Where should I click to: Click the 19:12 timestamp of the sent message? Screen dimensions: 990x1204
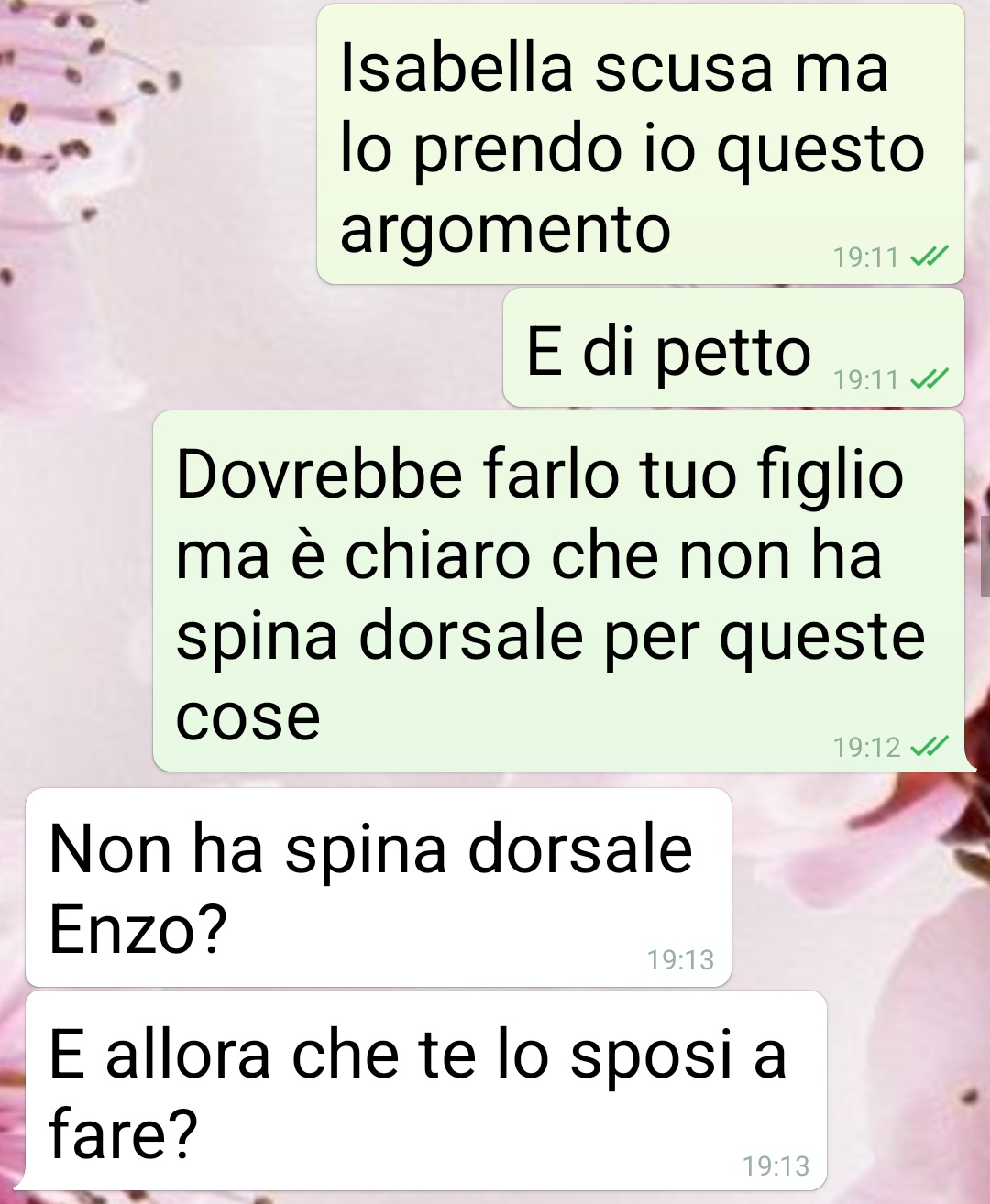[x=866, y=747]
